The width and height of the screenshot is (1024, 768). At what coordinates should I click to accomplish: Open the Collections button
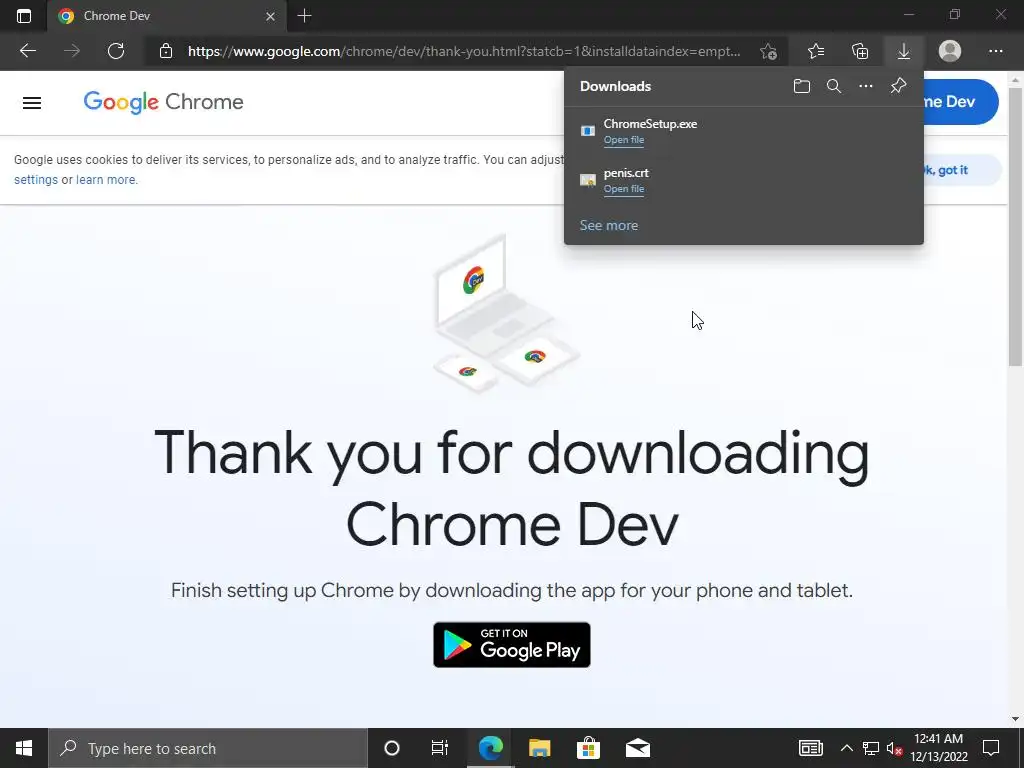click(860, 51)
